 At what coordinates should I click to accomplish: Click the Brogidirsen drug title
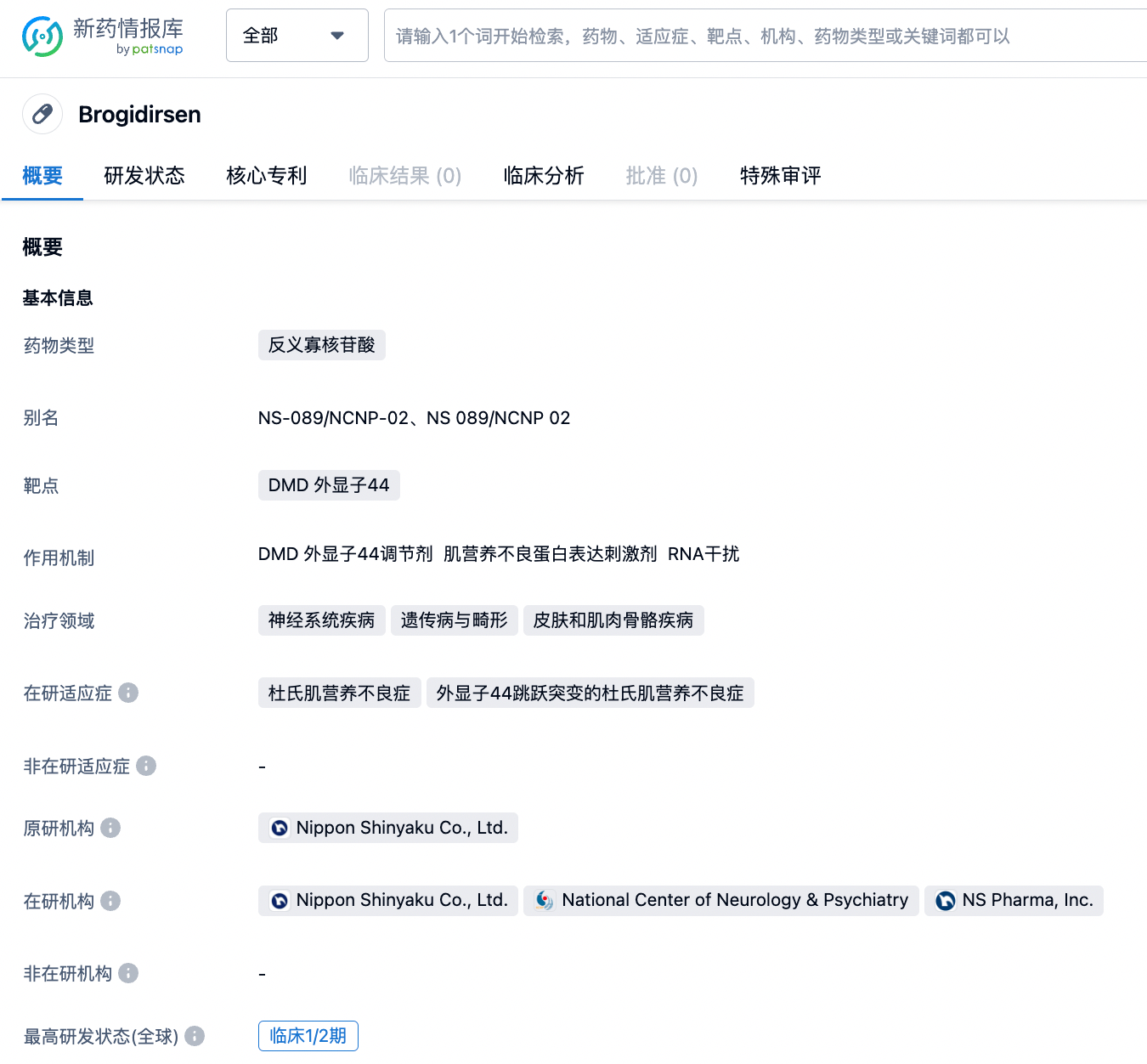click(x=140, y=115)
